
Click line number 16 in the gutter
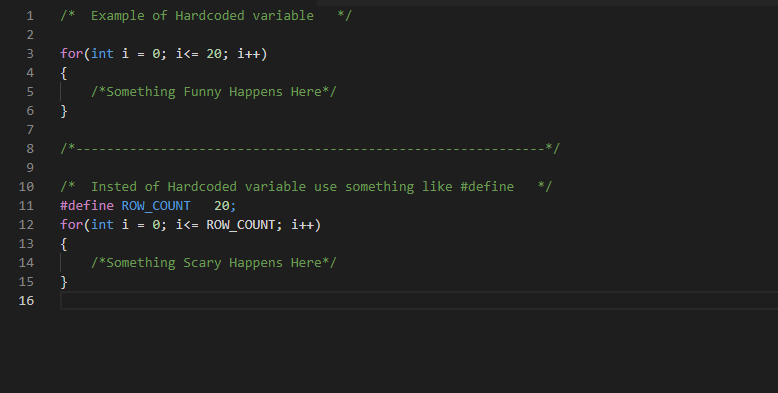[26, 301]
